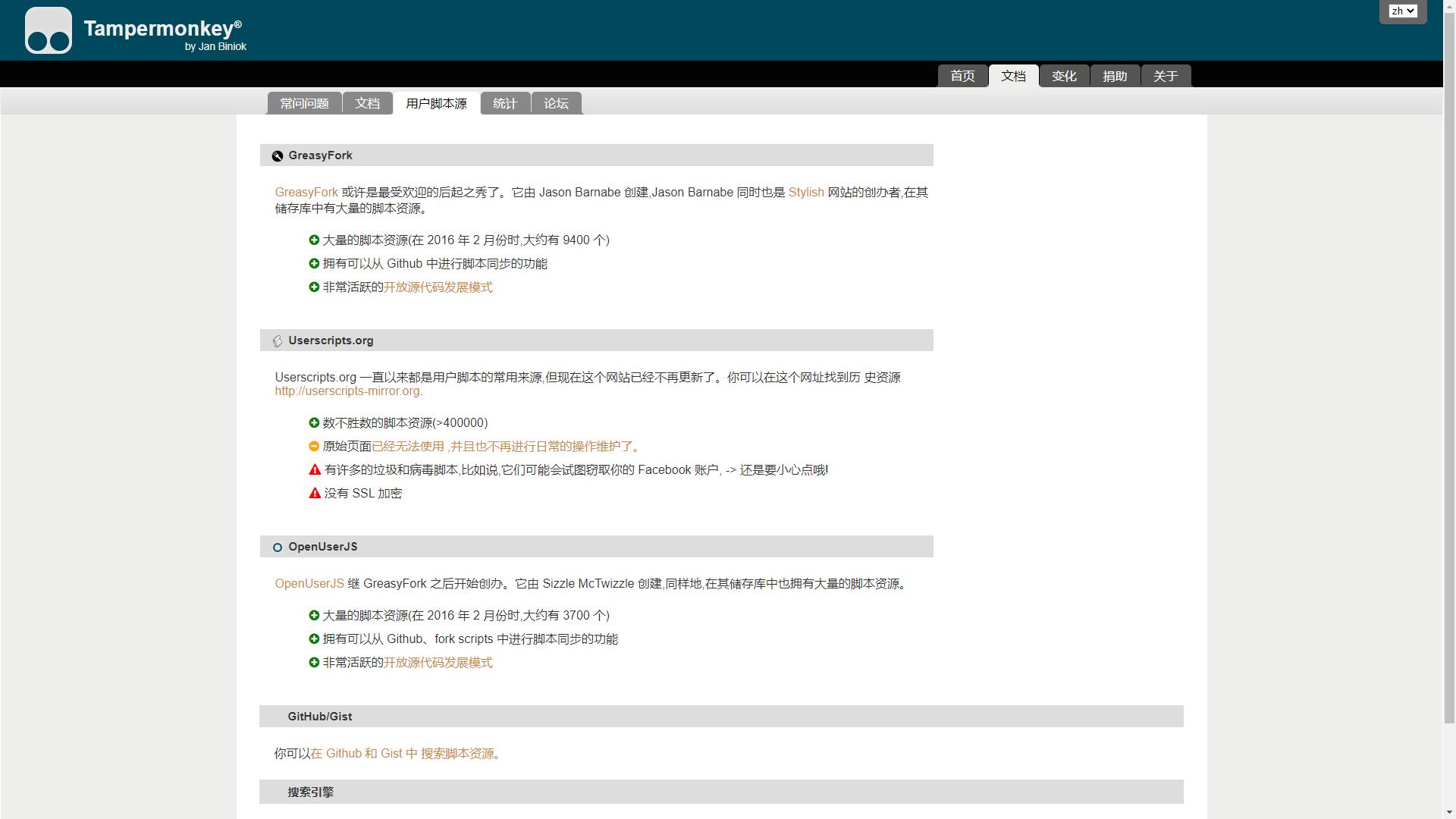Open the zh language dropdown
Viewport: 1456px width, 819px height.
1402,11
